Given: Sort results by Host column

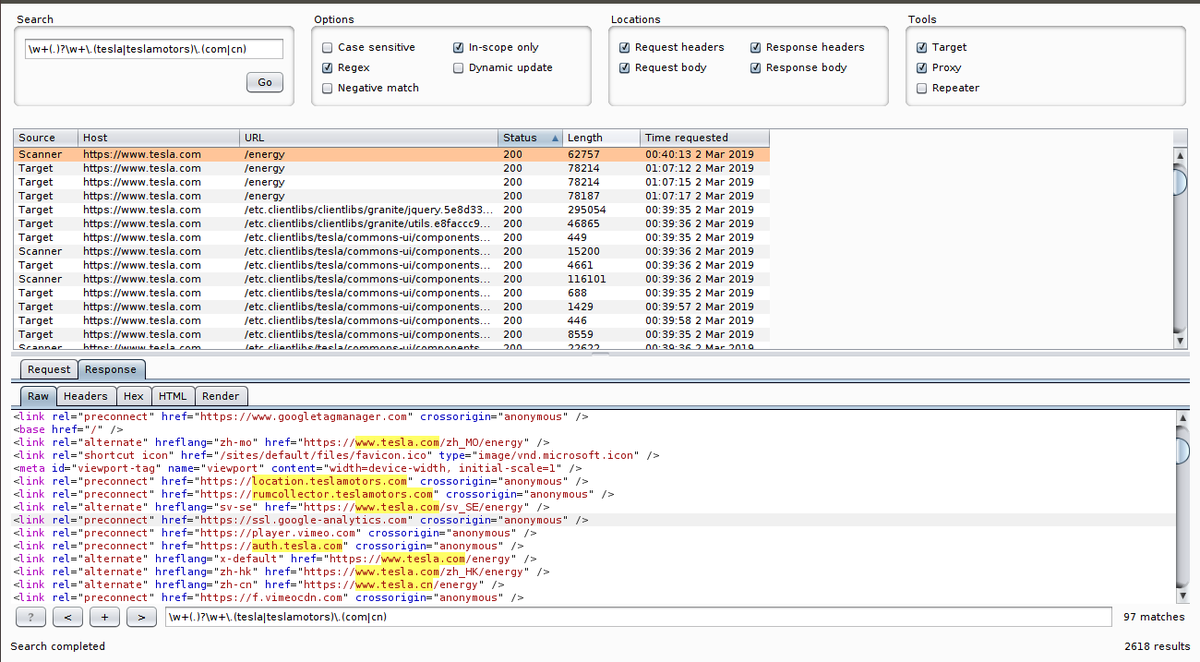Looking at the screenshot, I should pos(159,138).
